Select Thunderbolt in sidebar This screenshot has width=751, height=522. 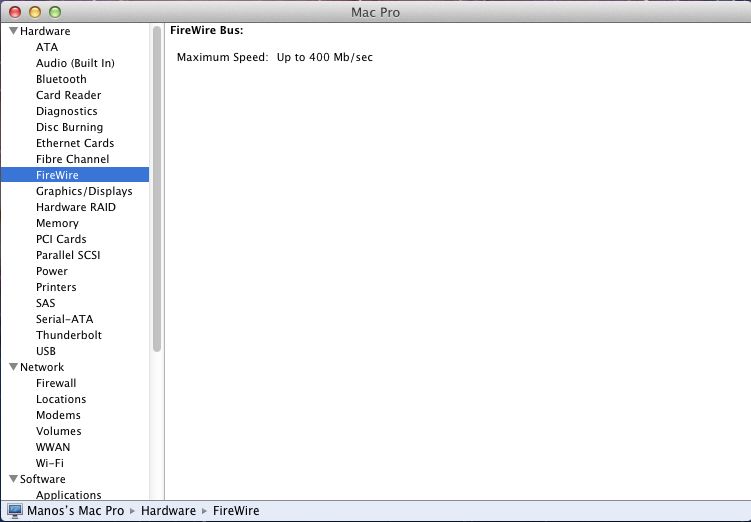[68, 335]
